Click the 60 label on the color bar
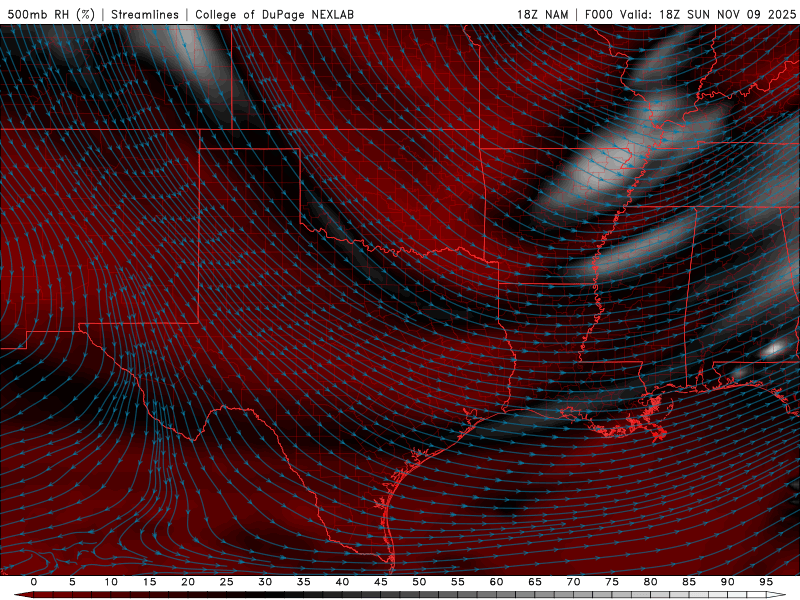 496,582
